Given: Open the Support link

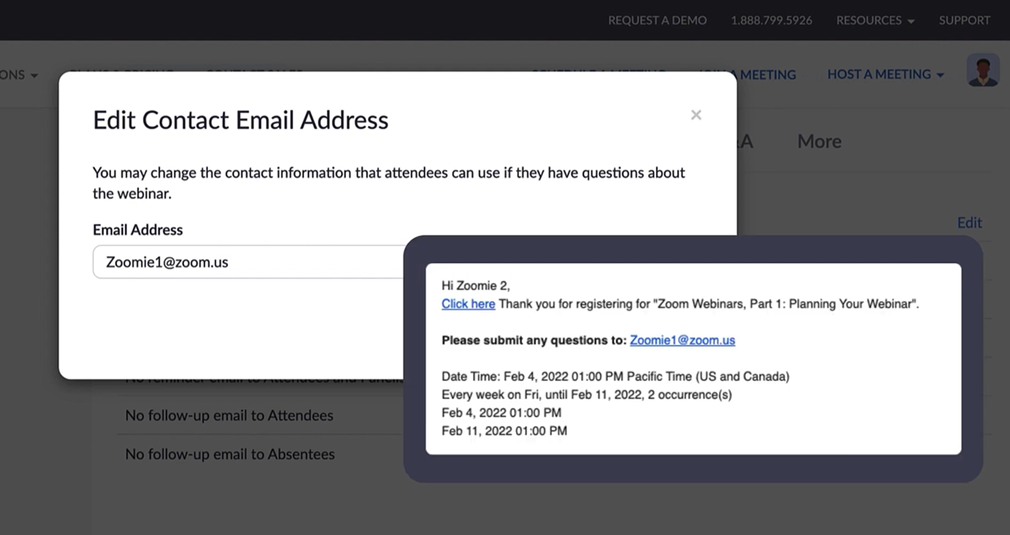Looking at the screenshot, I should pos(964,21).
